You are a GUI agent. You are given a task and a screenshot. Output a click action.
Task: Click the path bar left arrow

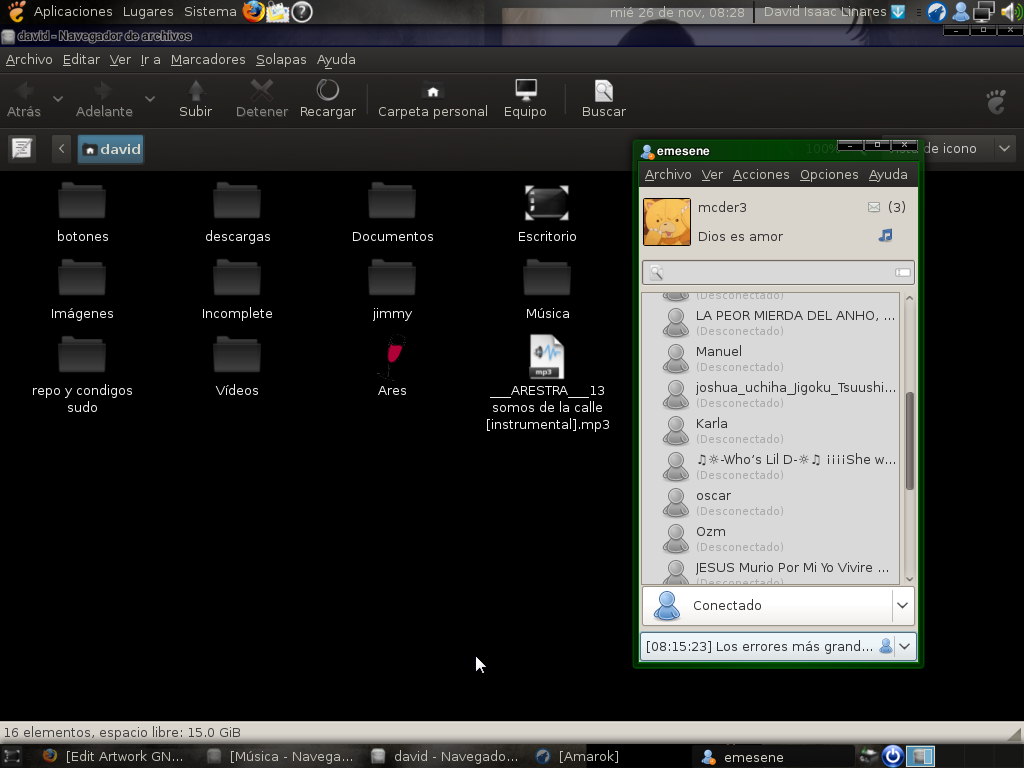click(61, 149)
